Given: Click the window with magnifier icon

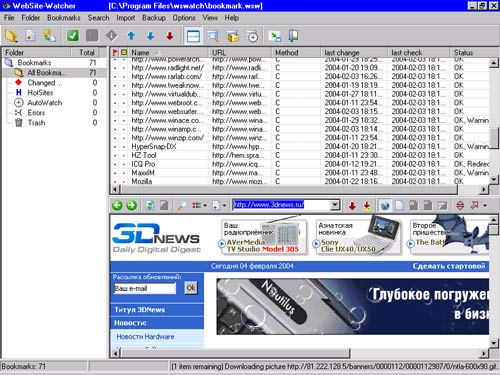Looking at the screenshot, I should point(213,36).
